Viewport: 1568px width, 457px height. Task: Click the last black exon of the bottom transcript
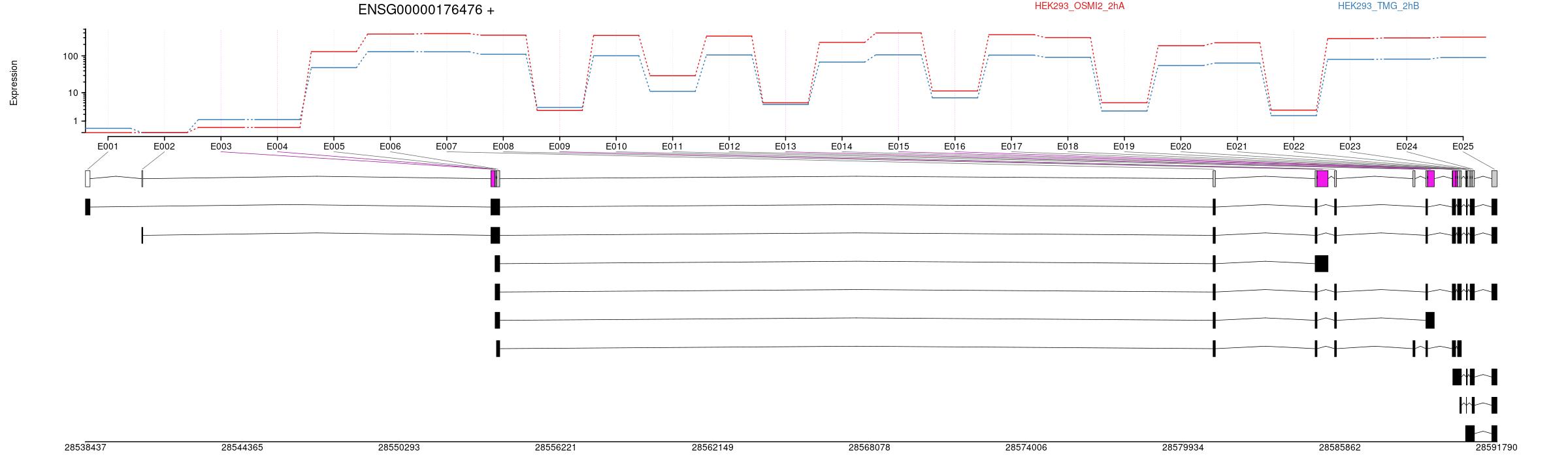(x=1494, y=433)
